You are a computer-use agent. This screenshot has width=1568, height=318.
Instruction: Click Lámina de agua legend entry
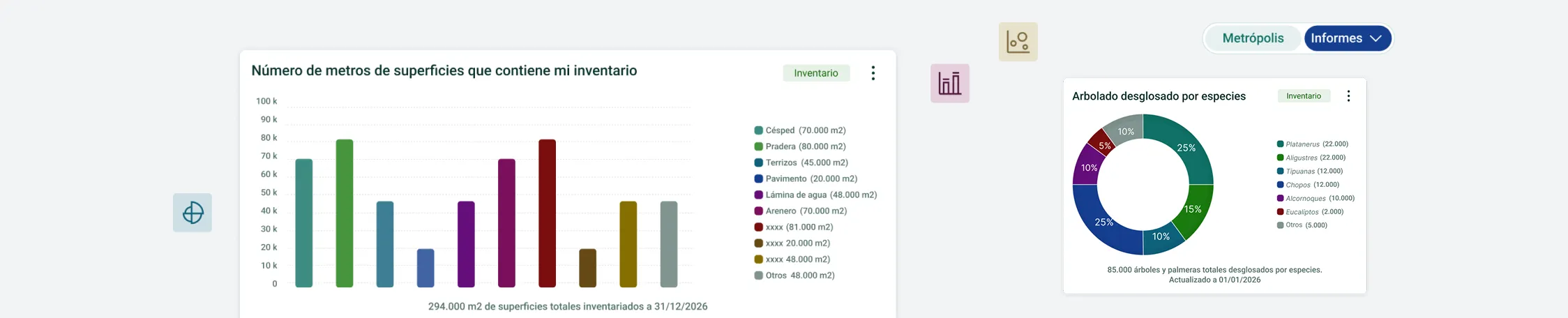815,195
